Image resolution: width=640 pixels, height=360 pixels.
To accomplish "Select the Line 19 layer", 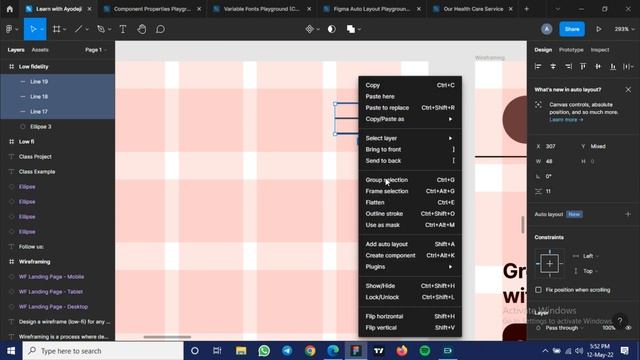I will (58, 82).
